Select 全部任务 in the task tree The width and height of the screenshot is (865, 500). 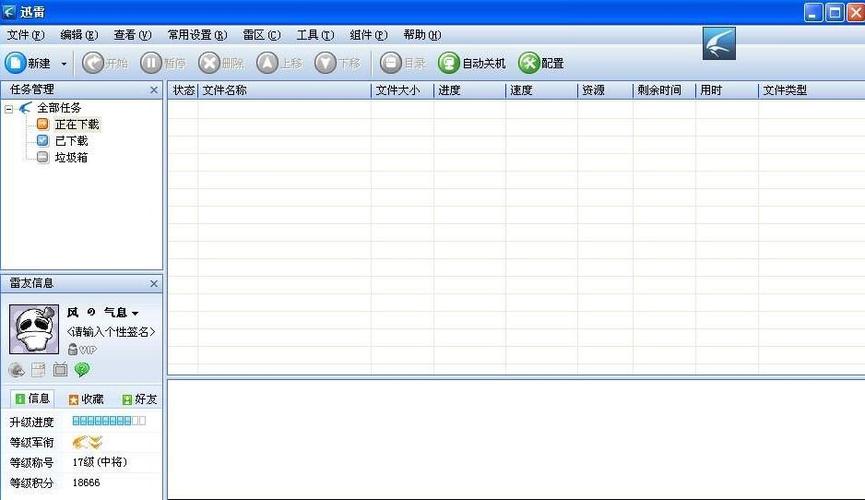59,108
